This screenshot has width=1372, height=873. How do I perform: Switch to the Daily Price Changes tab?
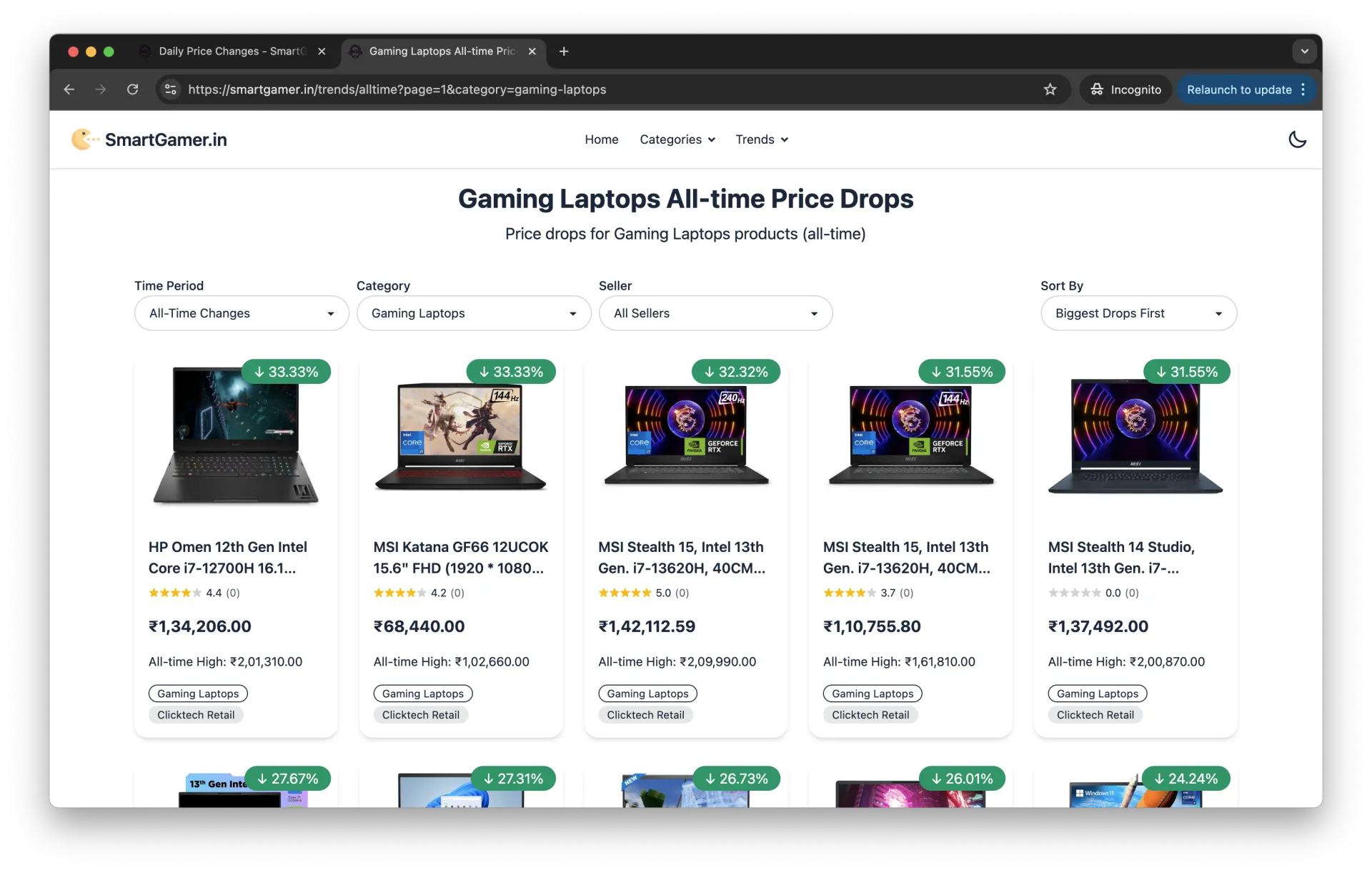coord(232,51)
